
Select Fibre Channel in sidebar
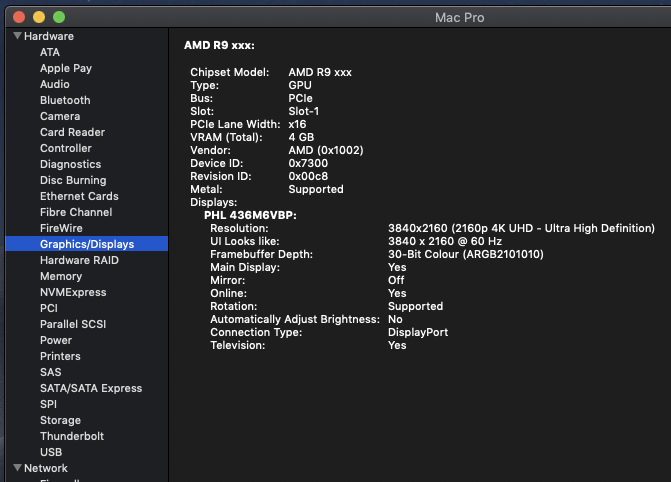pos(76,212)
